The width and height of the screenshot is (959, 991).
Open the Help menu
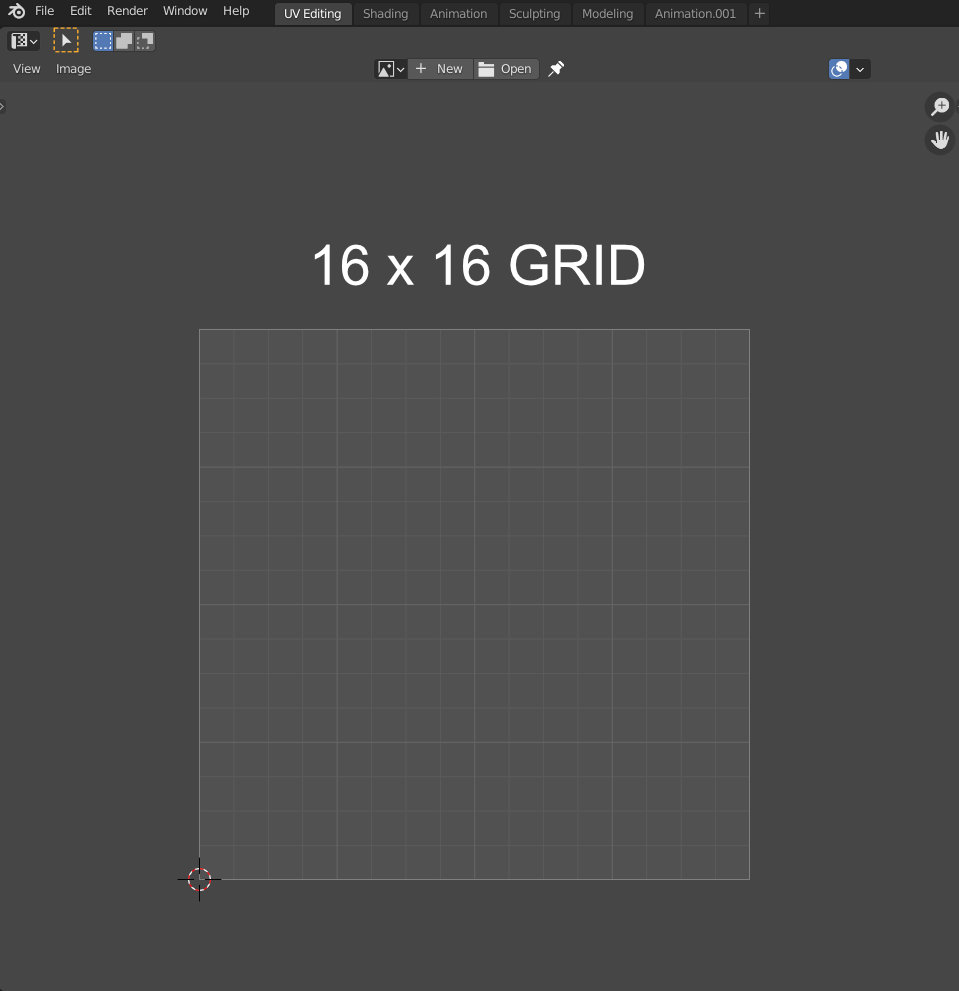pos(236,11)
